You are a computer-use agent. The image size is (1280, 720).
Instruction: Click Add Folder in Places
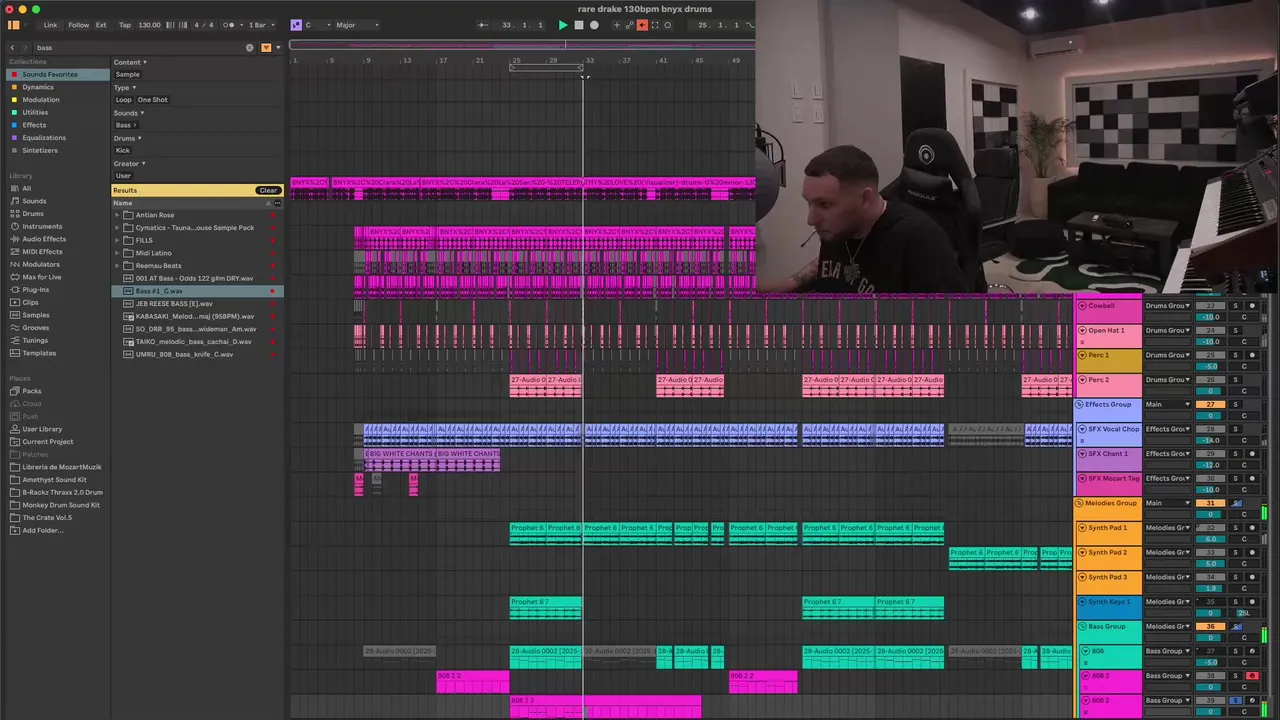tap(42, 531)
